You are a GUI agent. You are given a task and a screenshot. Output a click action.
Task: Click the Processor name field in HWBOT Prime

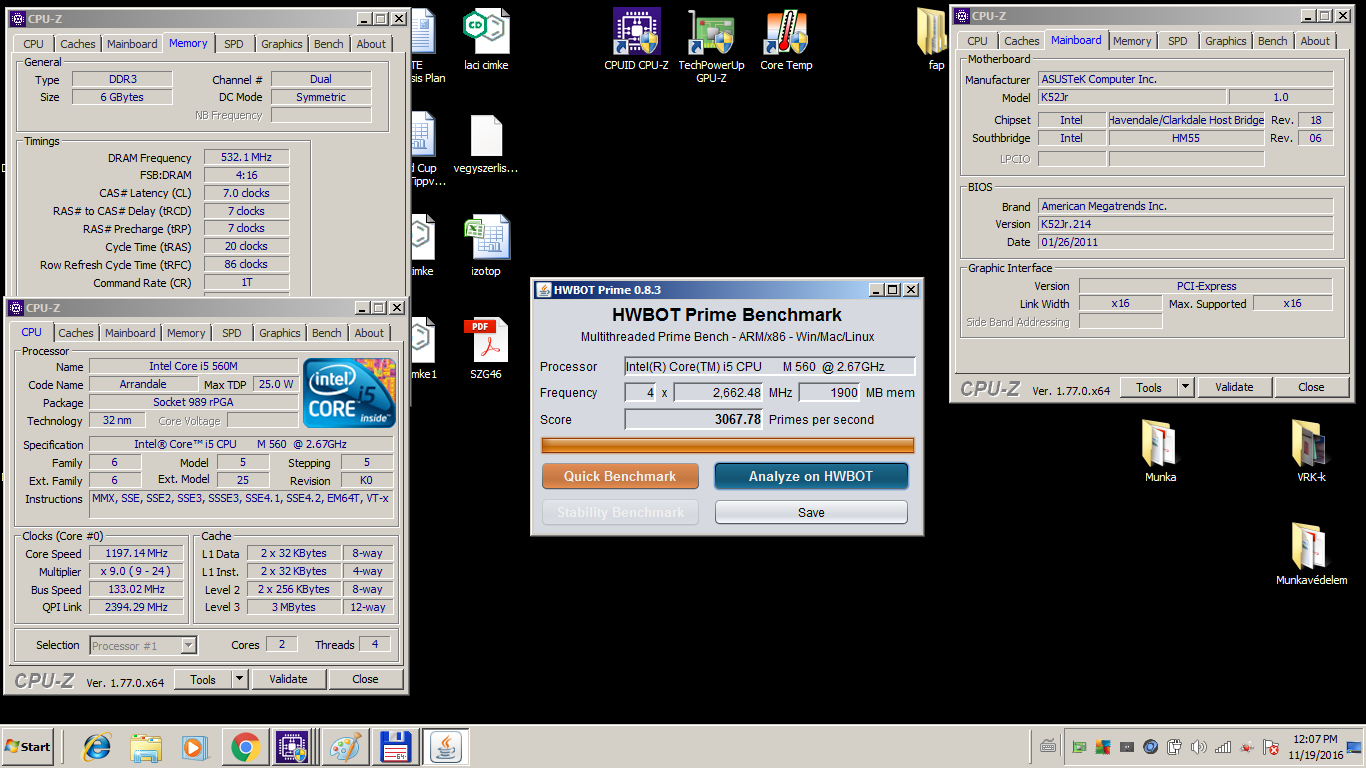[x=769, y=367]
